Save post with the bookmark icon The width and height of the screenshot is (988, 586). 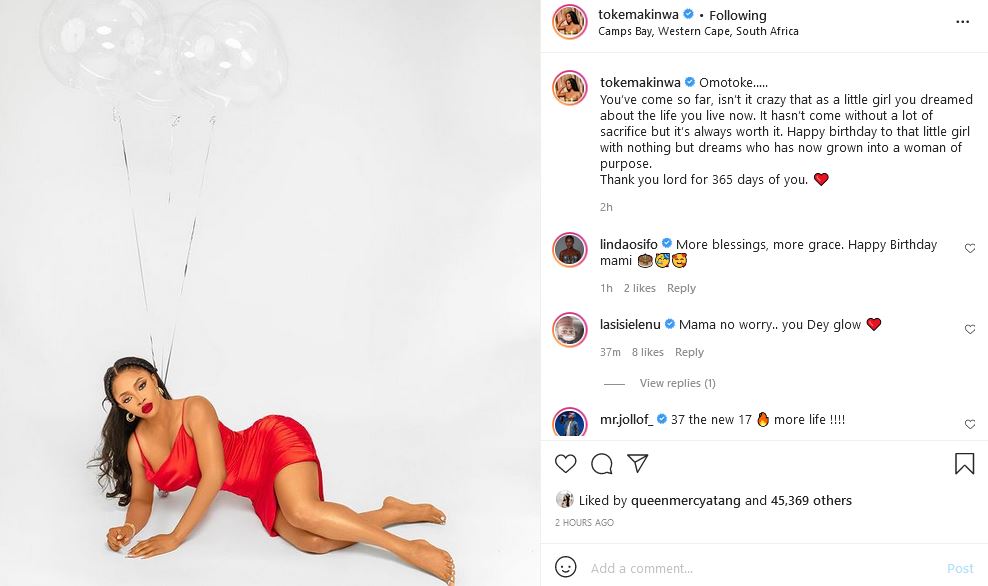click(x=964, y=464)
